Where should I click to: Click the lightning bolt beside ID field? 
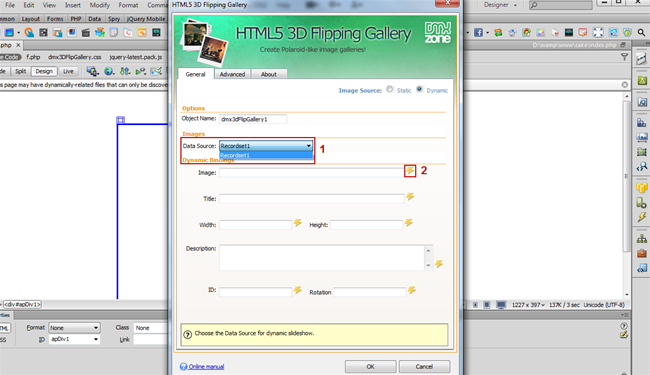(298, 290)
